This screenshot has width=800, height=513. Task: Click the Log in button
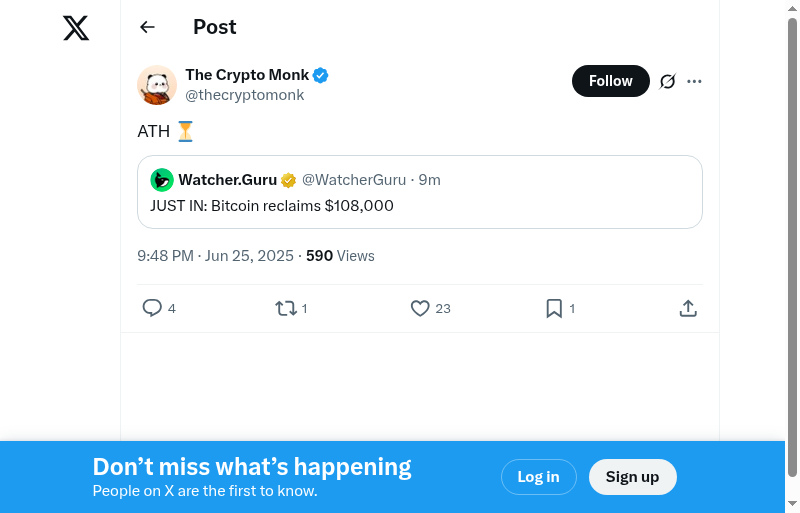538,477
